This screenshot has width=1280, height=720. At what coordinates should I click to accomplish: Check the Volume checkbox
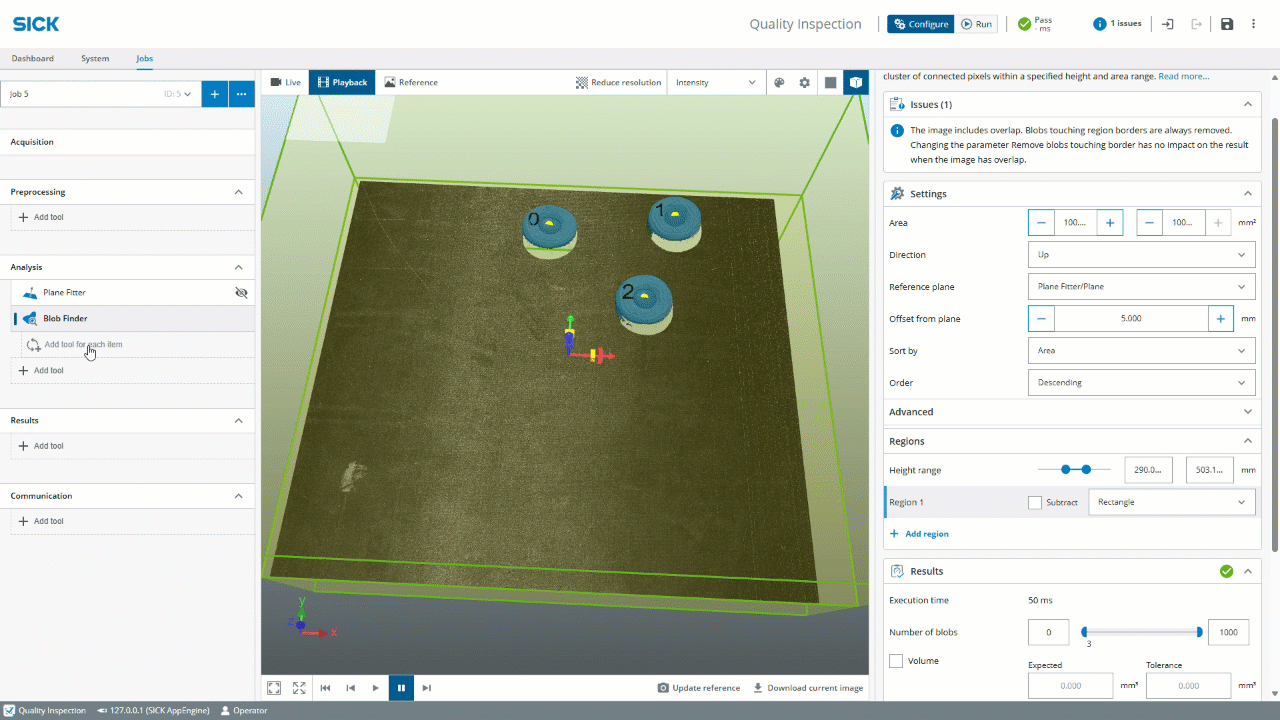pyautogui.click(x=896, y=661)
